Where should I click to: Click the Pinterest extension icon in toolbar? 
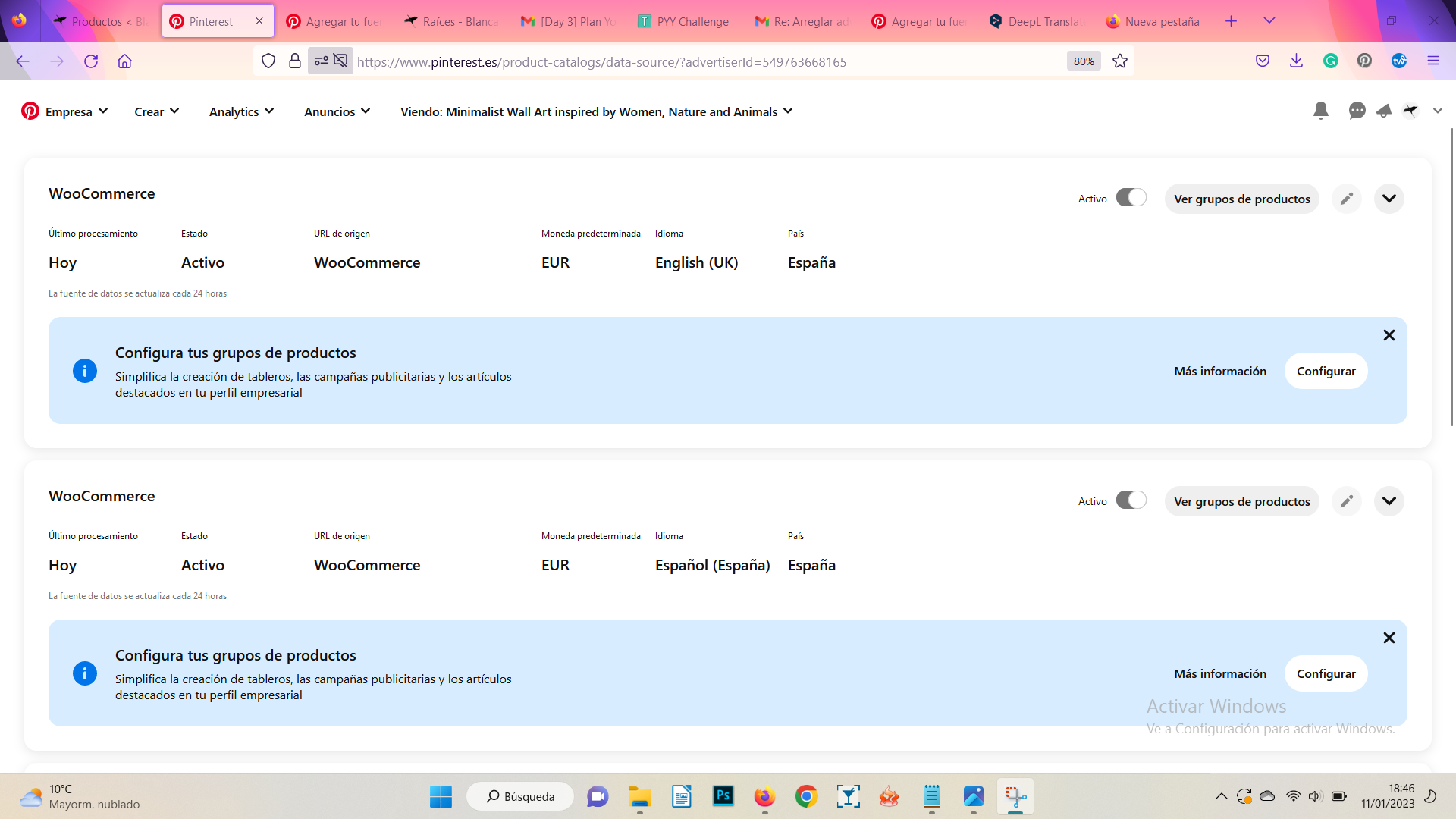1365,61
